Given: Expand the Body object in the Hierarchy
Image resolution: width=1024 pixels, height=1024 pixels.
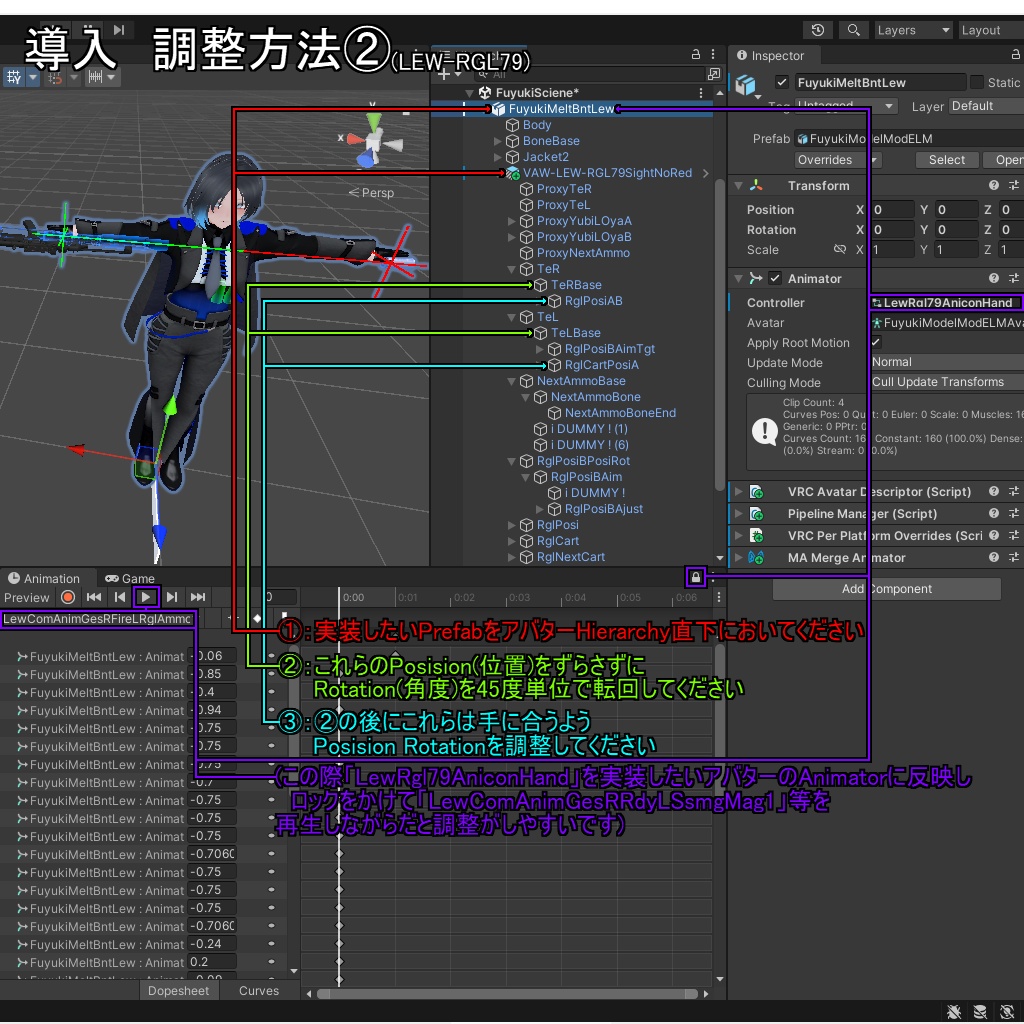Looking at the screenshot, I should (x=497, y=124).
